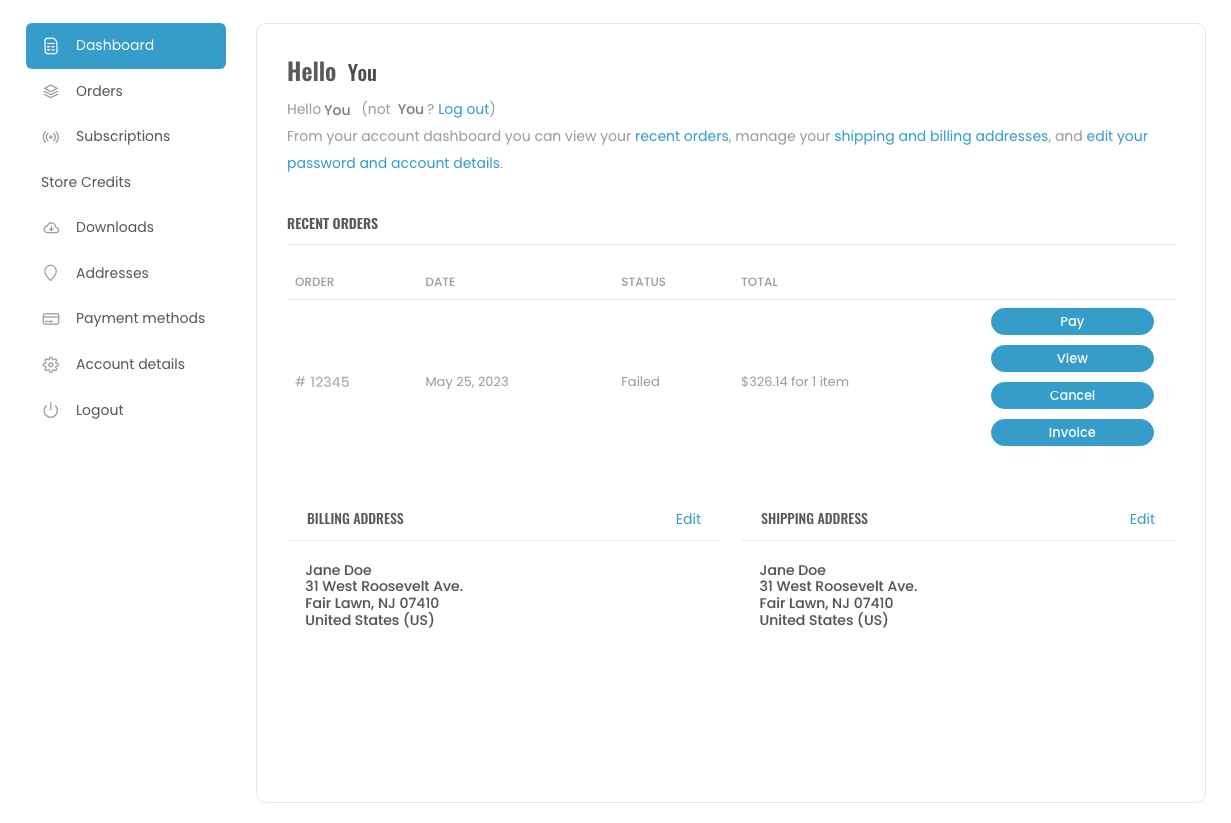The height and width of the screenshot is (823, 1231).
Task: Click the Payment methods card icon
Action: [51, 319]
